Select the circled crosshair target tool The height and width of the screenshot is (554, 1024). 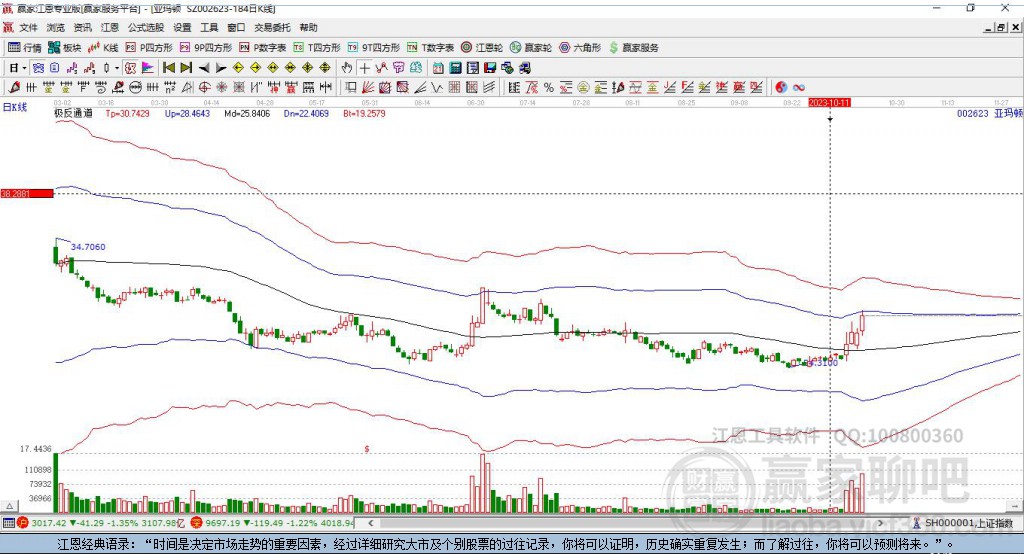click(x=204, y=88)
